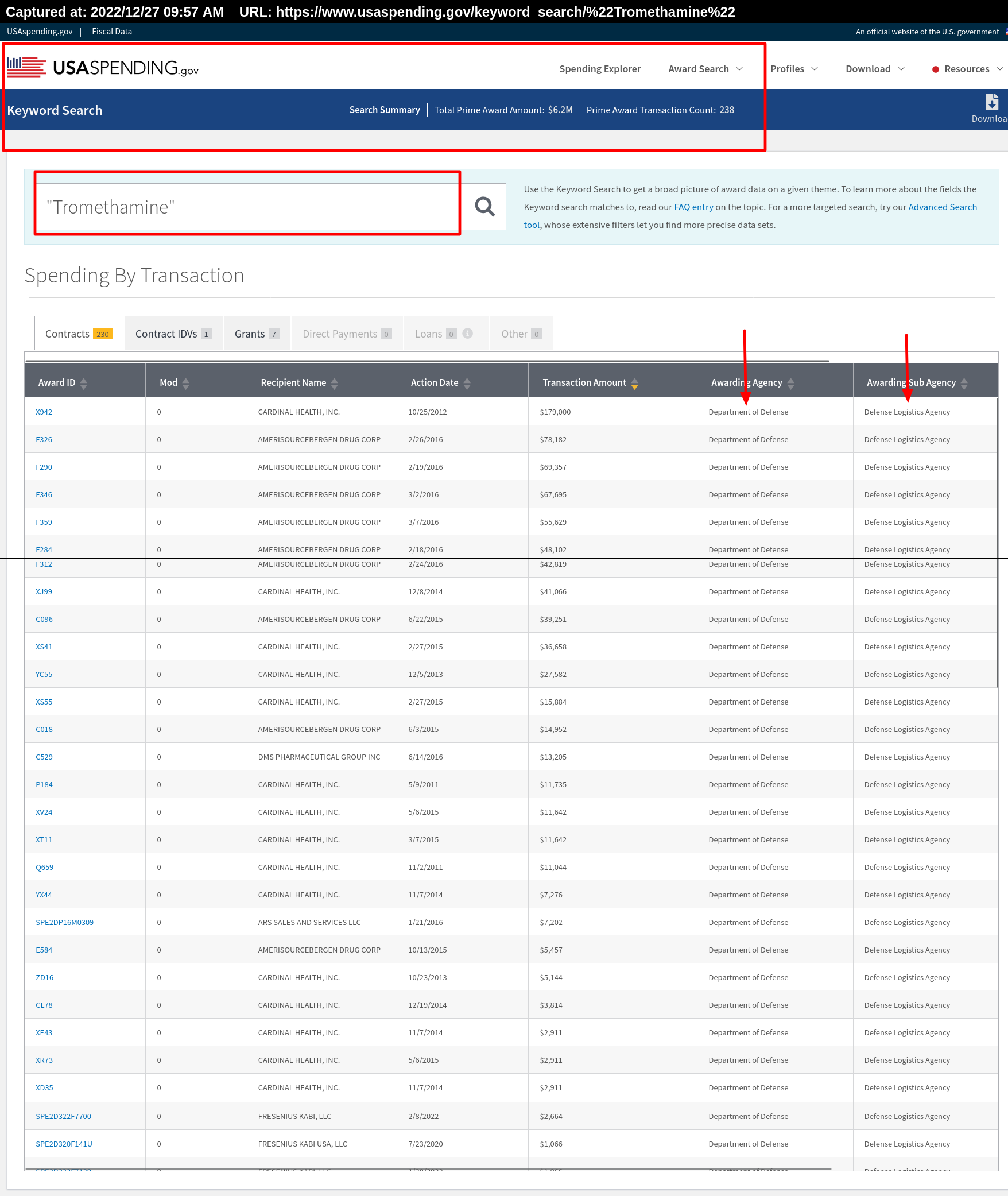Screen dimensions: 1008x1196
Task: Open award SPE2DP16M0309
Action: pyautogui.click(x=64, y=922)
